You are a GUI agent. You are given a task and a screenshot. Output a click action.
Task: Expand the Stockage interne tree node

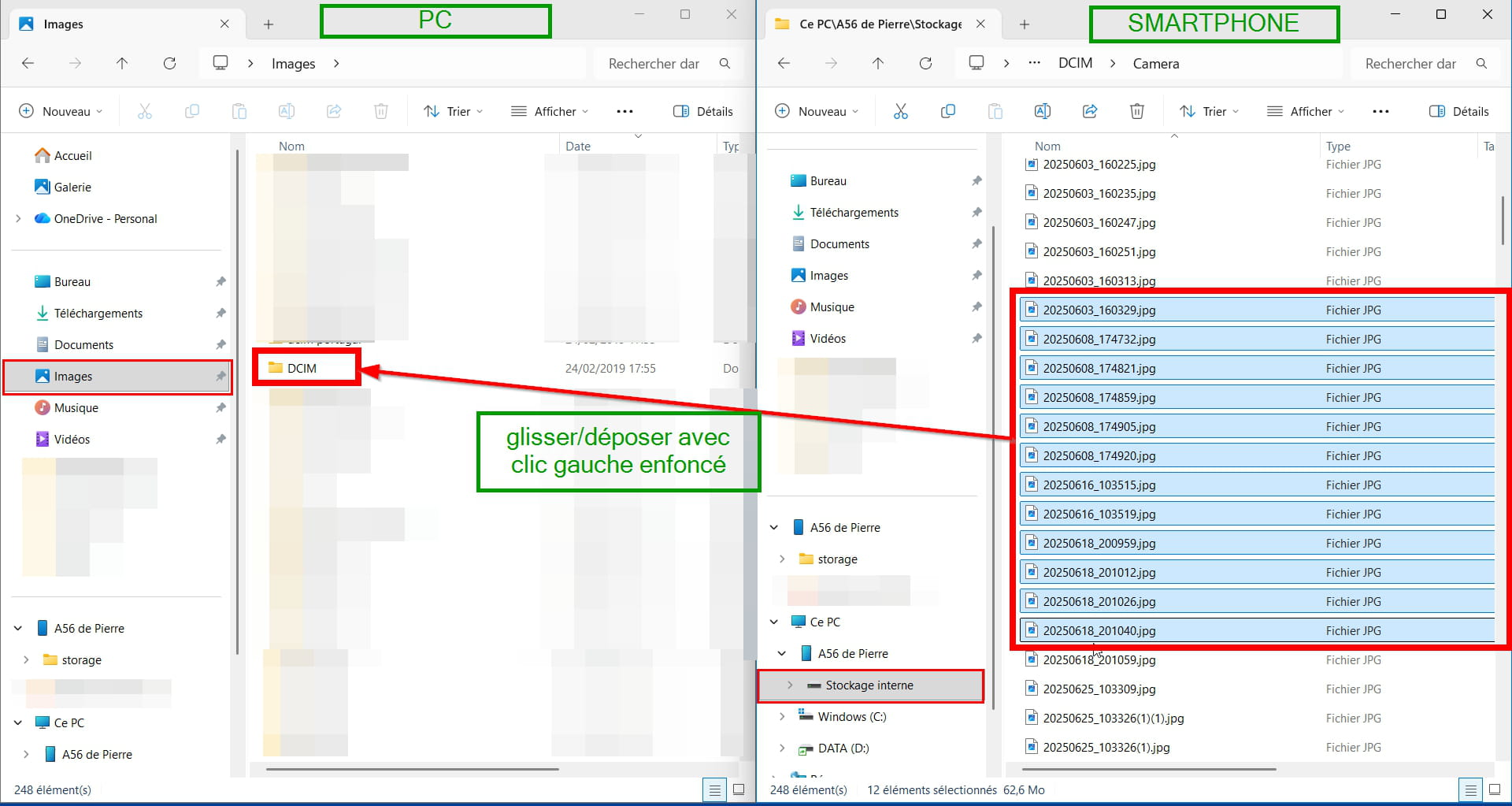[x=790, y=685]
